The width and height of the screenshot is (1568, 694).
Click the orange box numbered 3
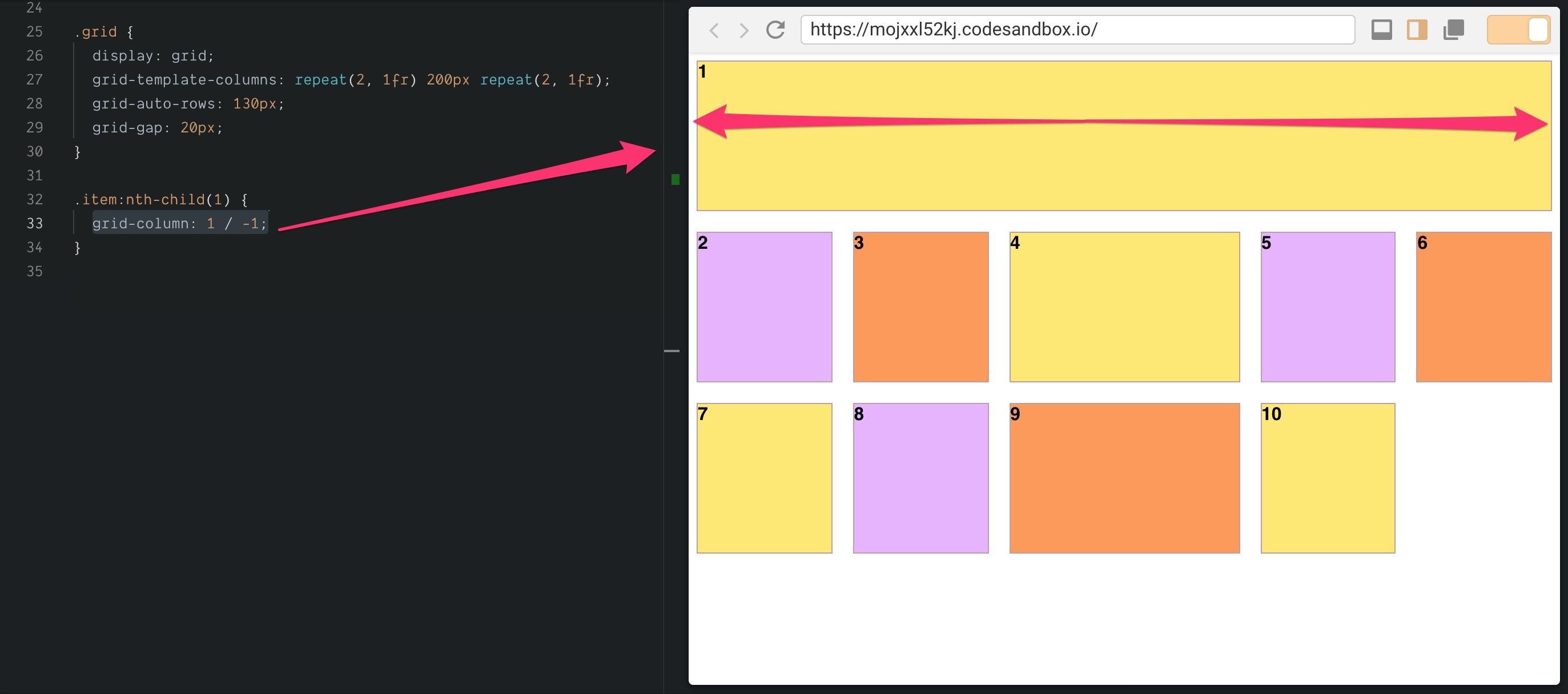[920, 307]
